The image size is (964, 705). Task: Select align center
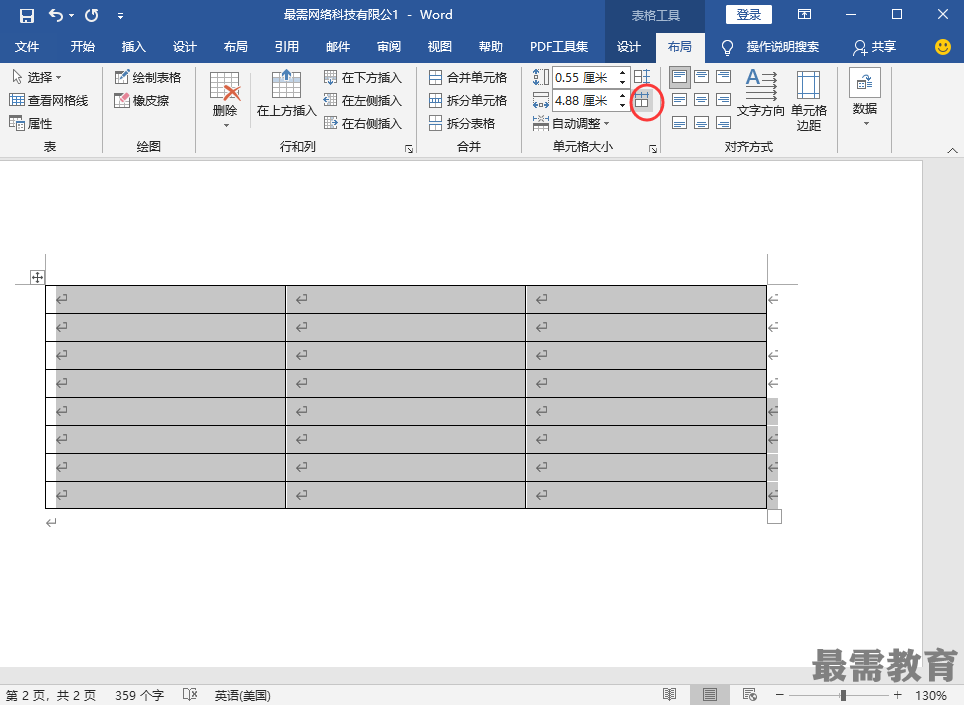[701, 100]
